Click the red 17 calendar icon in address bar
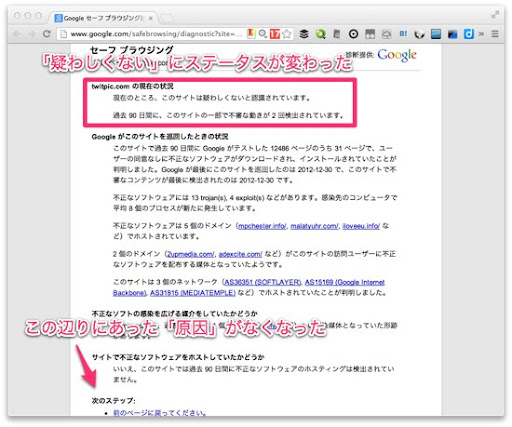 pyautogui.click(x=275, y=34)
